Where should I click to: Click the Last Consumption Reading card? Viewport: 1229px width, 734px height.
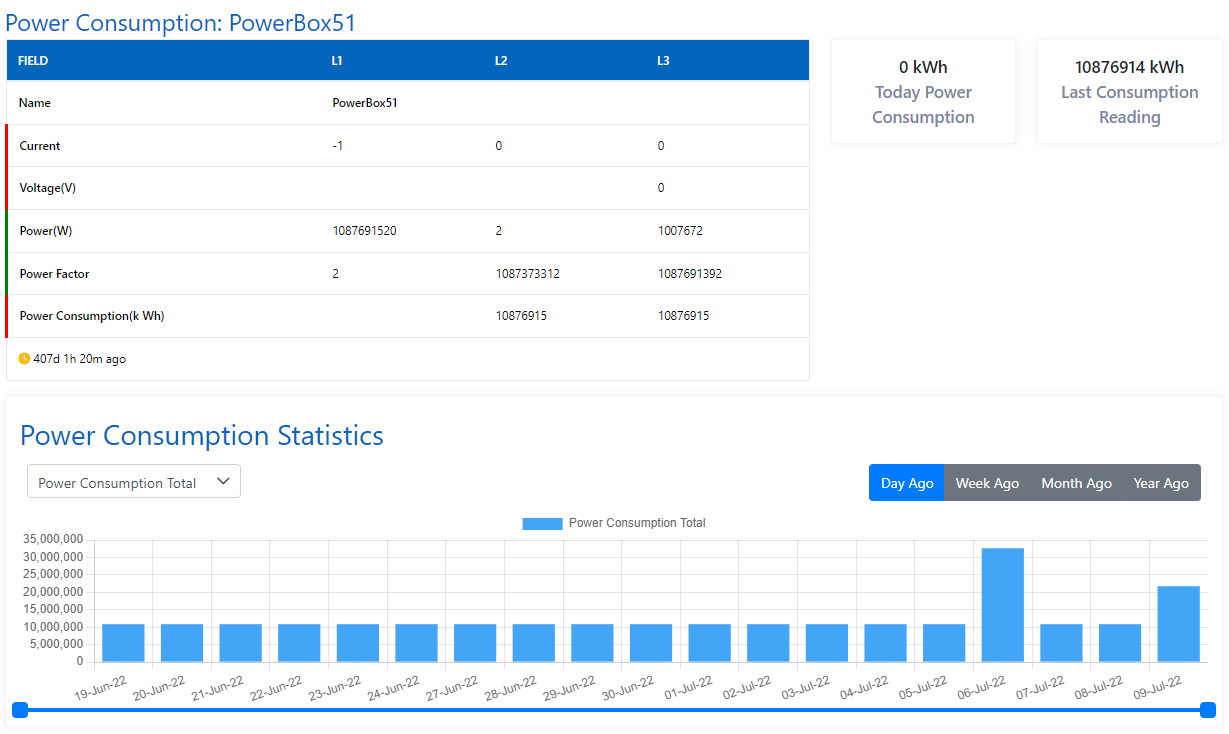tap(1129, 90)
